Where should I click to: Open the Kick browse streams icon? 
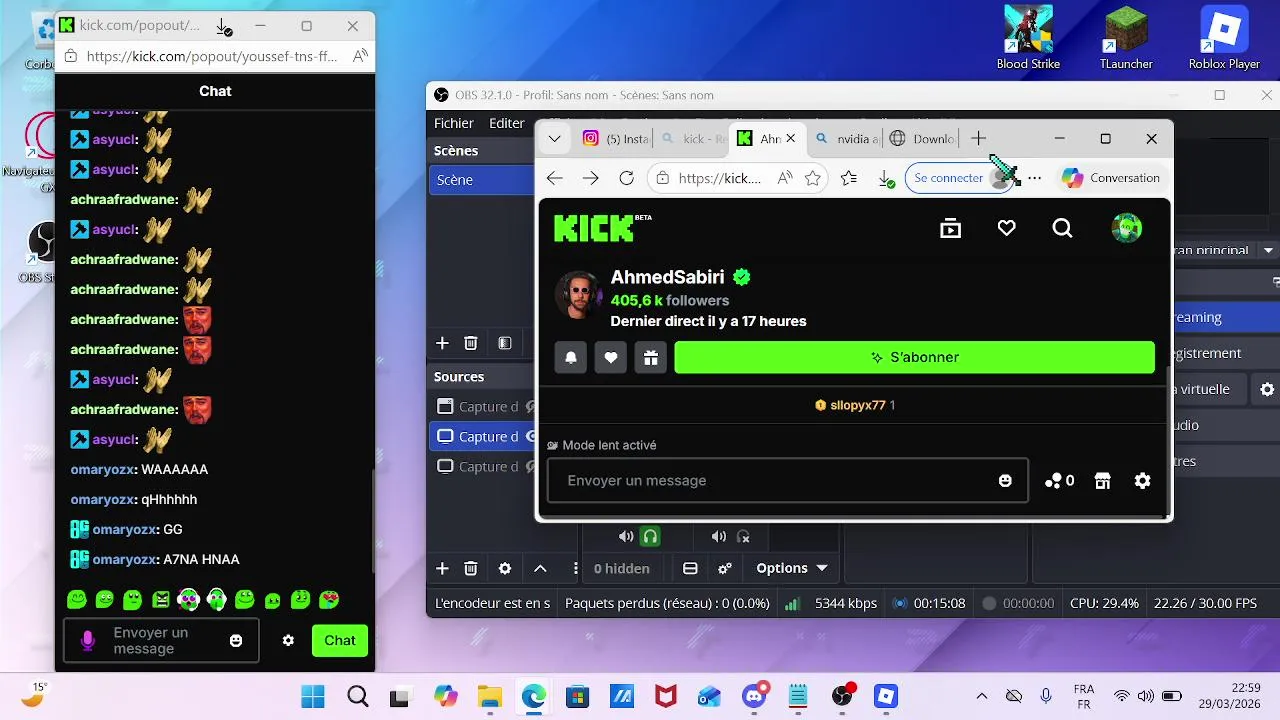pyautogui.click(x=950, y=229)
